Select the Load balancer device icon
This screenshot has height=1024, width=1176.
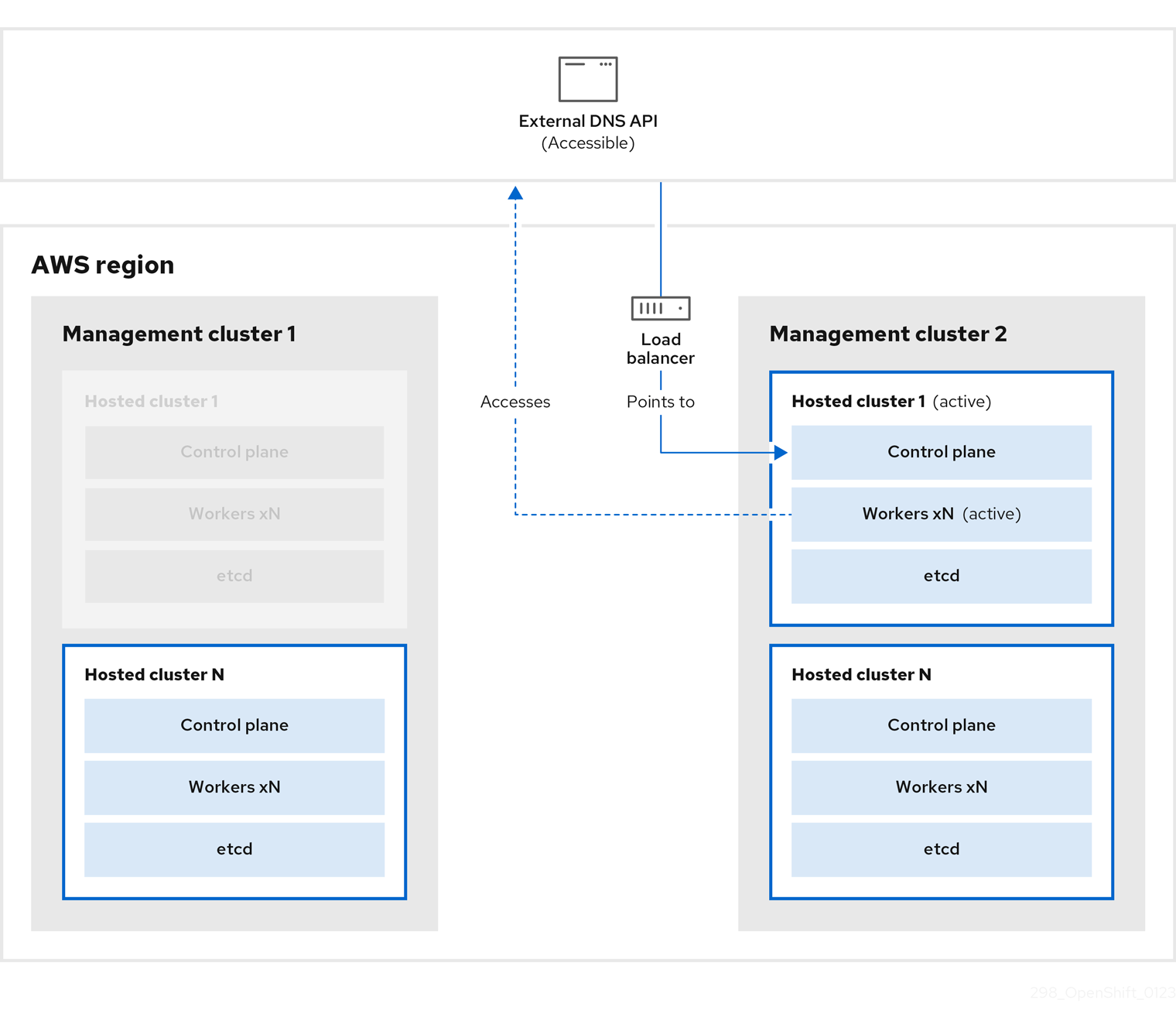pos(660,308)
